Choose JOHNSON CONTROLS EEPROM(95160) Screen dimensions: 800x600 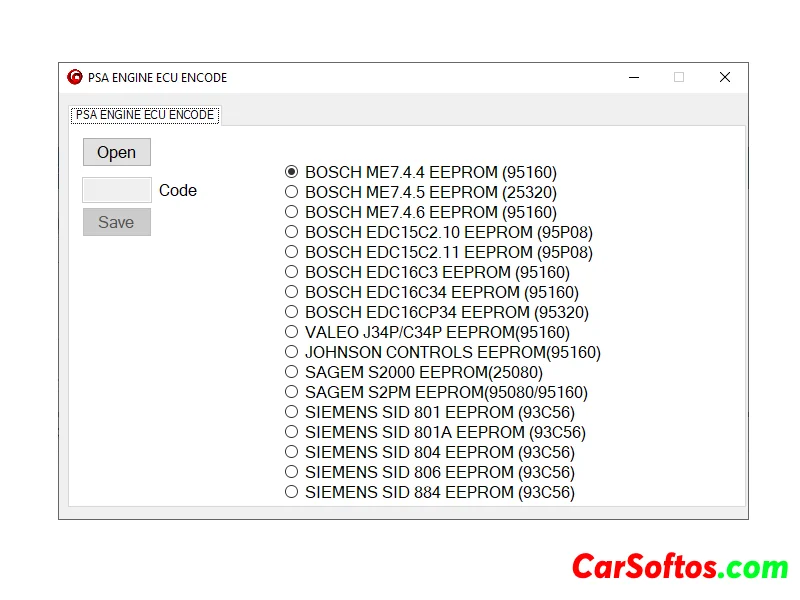coord(292,352)
